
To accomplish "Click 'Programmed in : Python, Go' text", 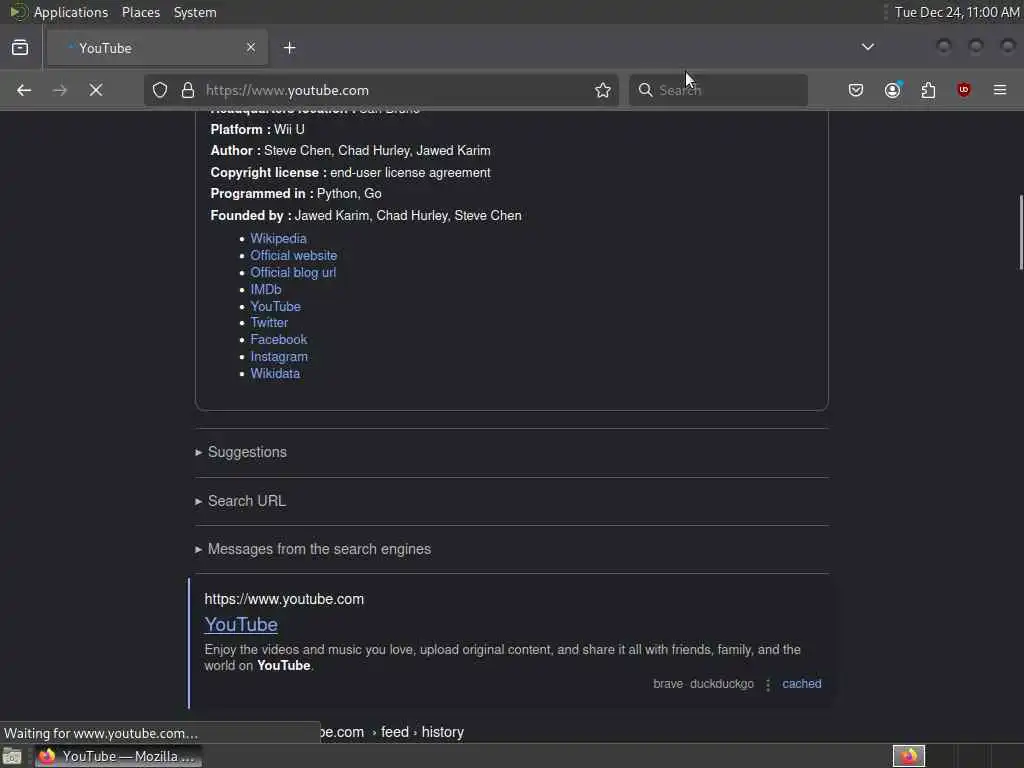I will [x=296, y=193].
